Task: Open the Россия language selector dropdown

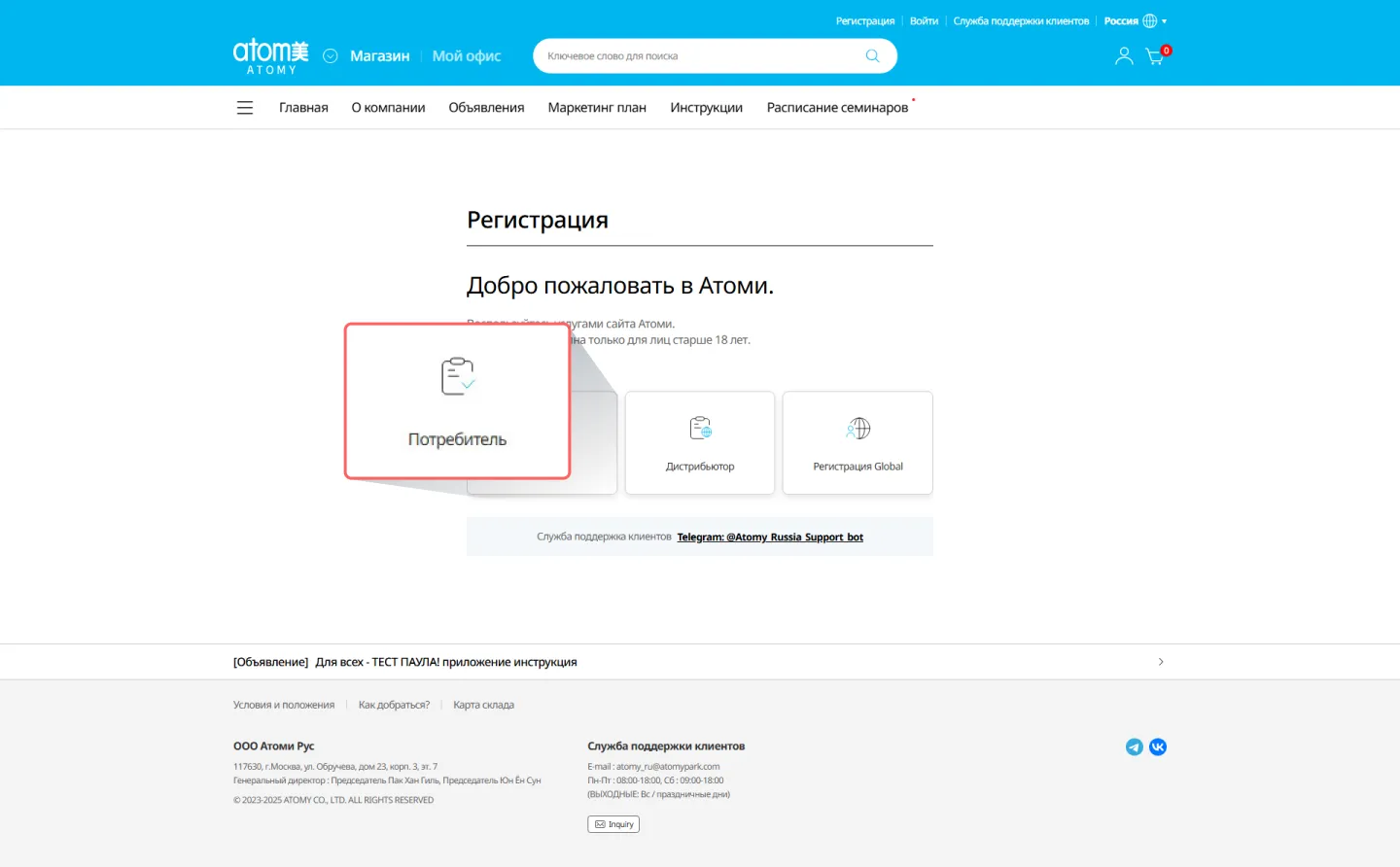Action: (1135, 20)
